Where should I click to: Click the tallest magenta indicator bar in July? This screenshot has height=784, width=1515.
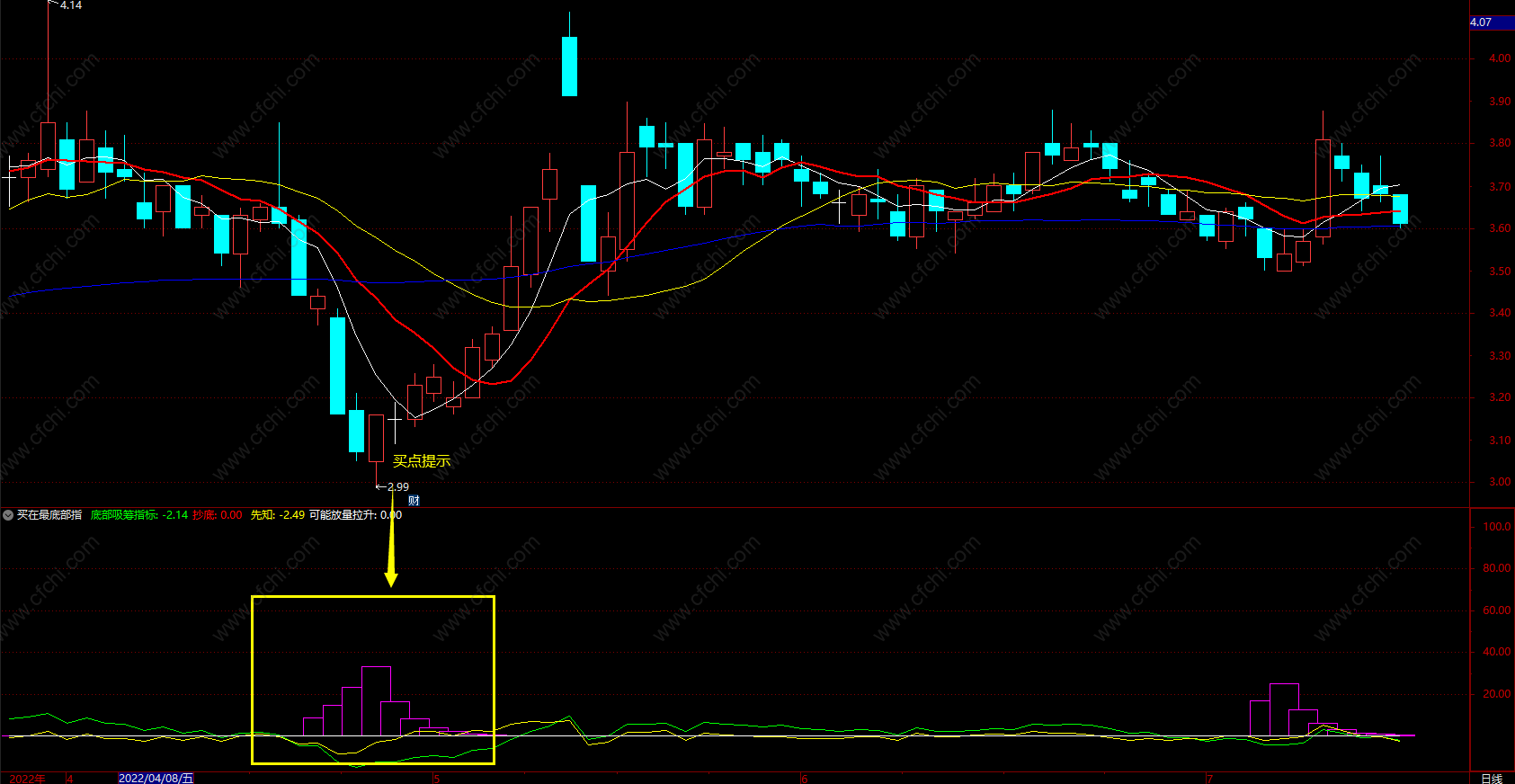click(1284, 710)
